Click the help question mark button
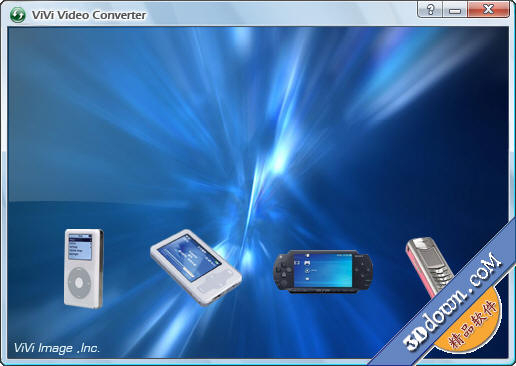Image resolution: width=516 pixels, height=366 pixels. [430, 9]
